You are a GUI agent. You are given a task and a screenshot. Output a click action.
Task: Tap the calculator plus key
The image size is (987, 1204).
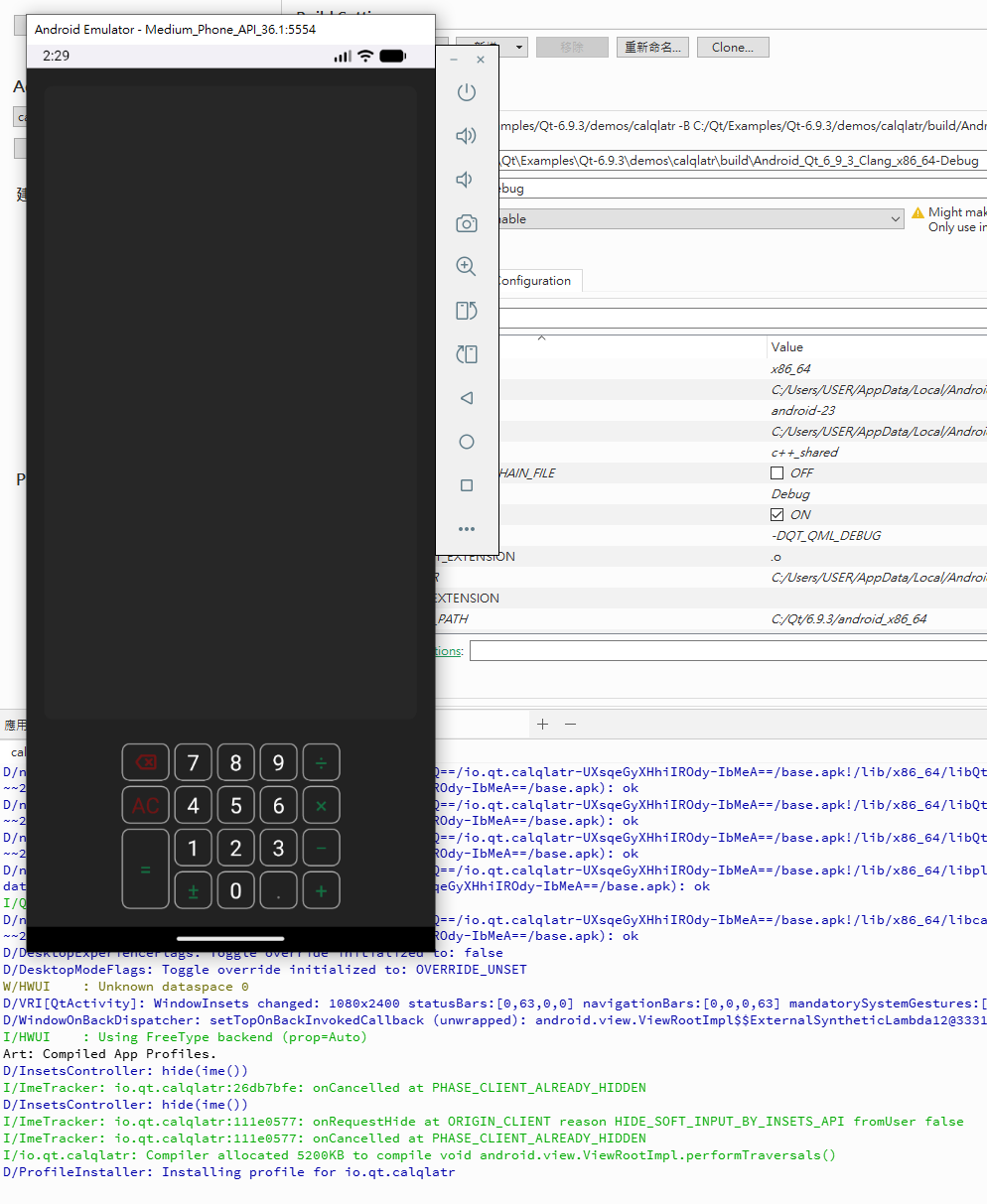click(x=321, y=890)
